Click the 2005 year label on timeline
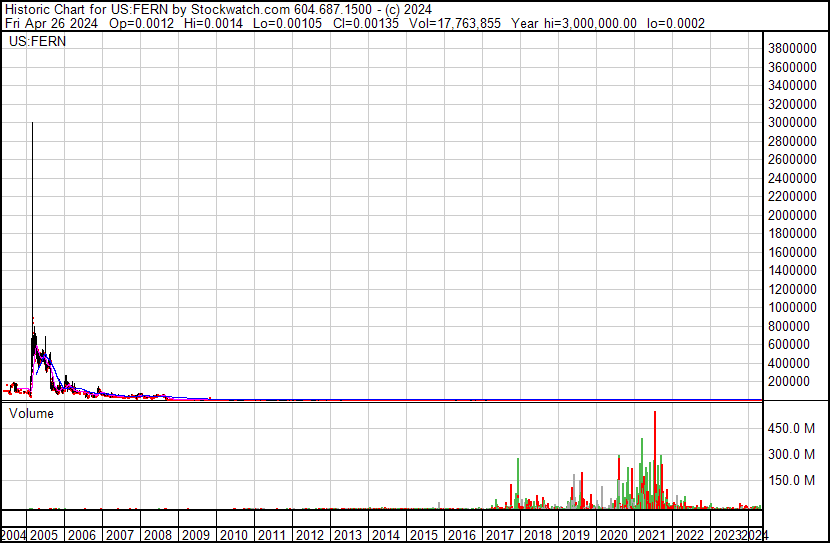Viewport: 830px width, 543px height. (x=44, y=535)
